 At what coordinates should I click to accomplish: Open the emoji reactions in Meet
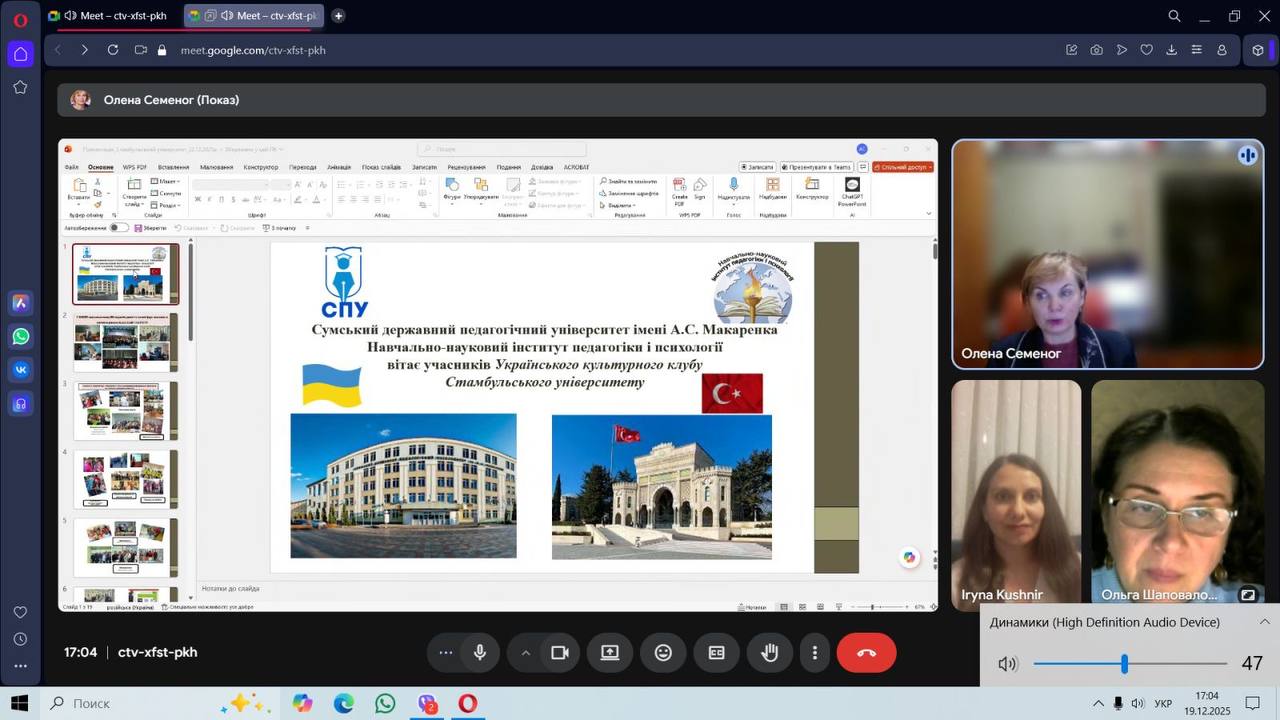663,653
